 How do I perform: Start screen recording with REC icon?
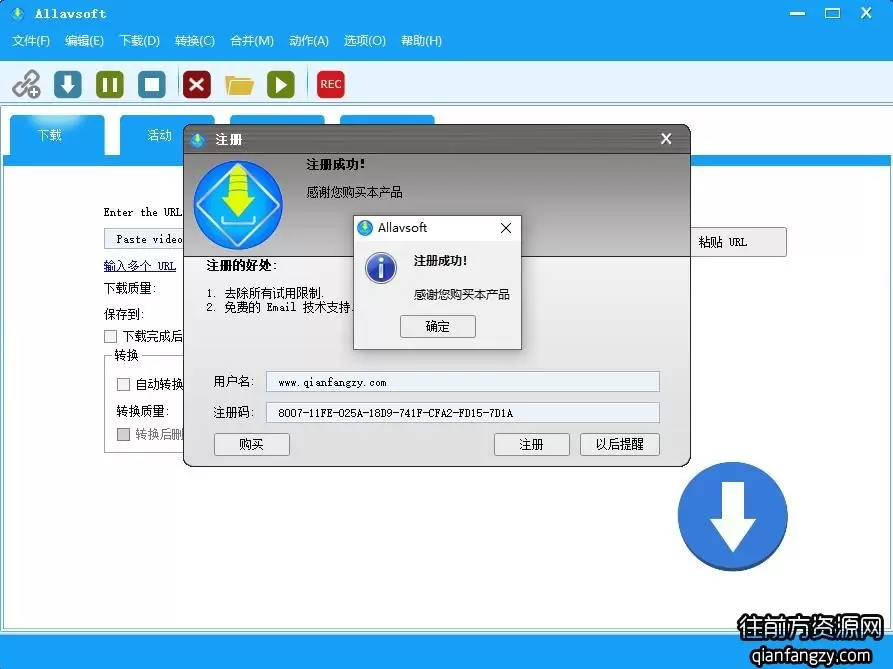coord(330,84)
